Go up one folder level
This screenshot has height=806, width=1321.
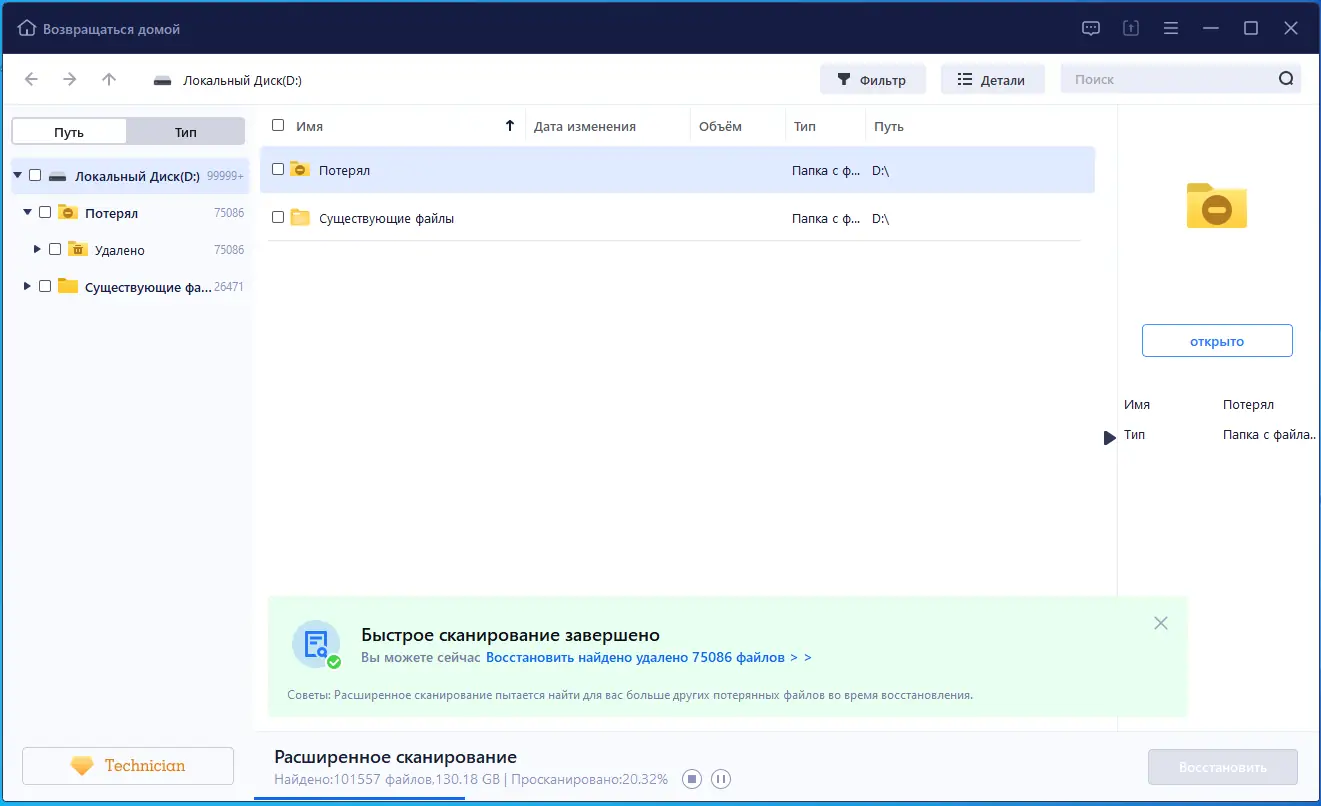(x=109, y=78)
